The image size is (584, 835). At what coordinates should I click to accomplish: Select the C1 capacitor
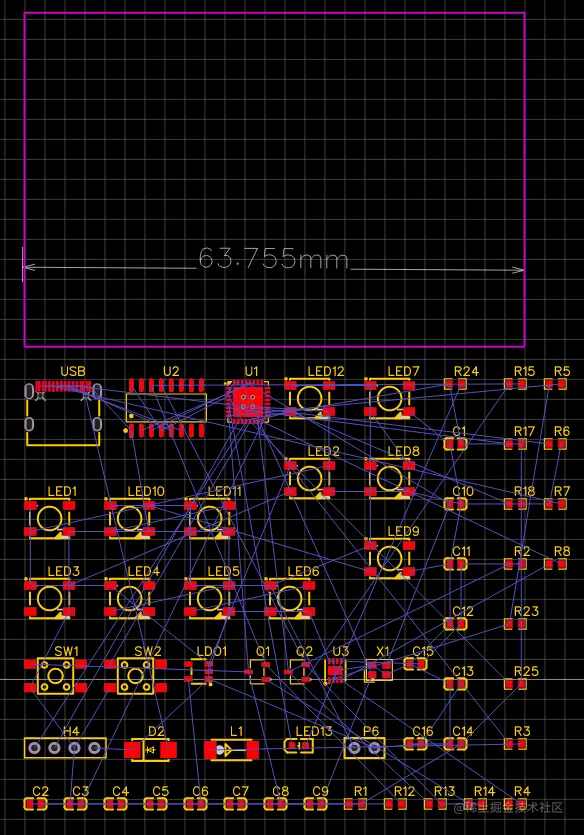pyautogui.click(x=456, y=444)
